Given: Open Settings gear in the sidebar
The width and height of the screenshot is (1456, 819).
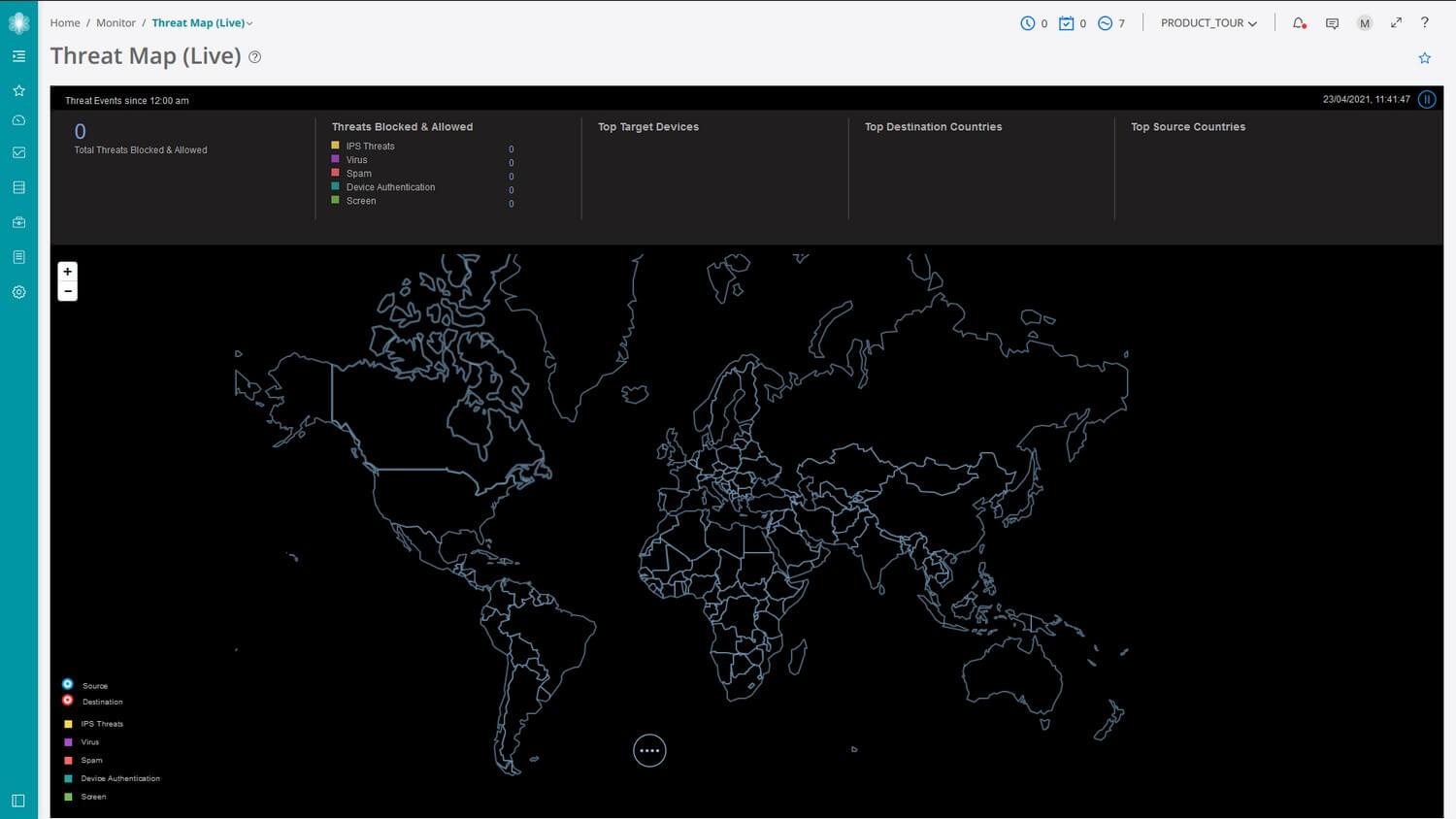Looking at the screenshot, I should [17, 291].
